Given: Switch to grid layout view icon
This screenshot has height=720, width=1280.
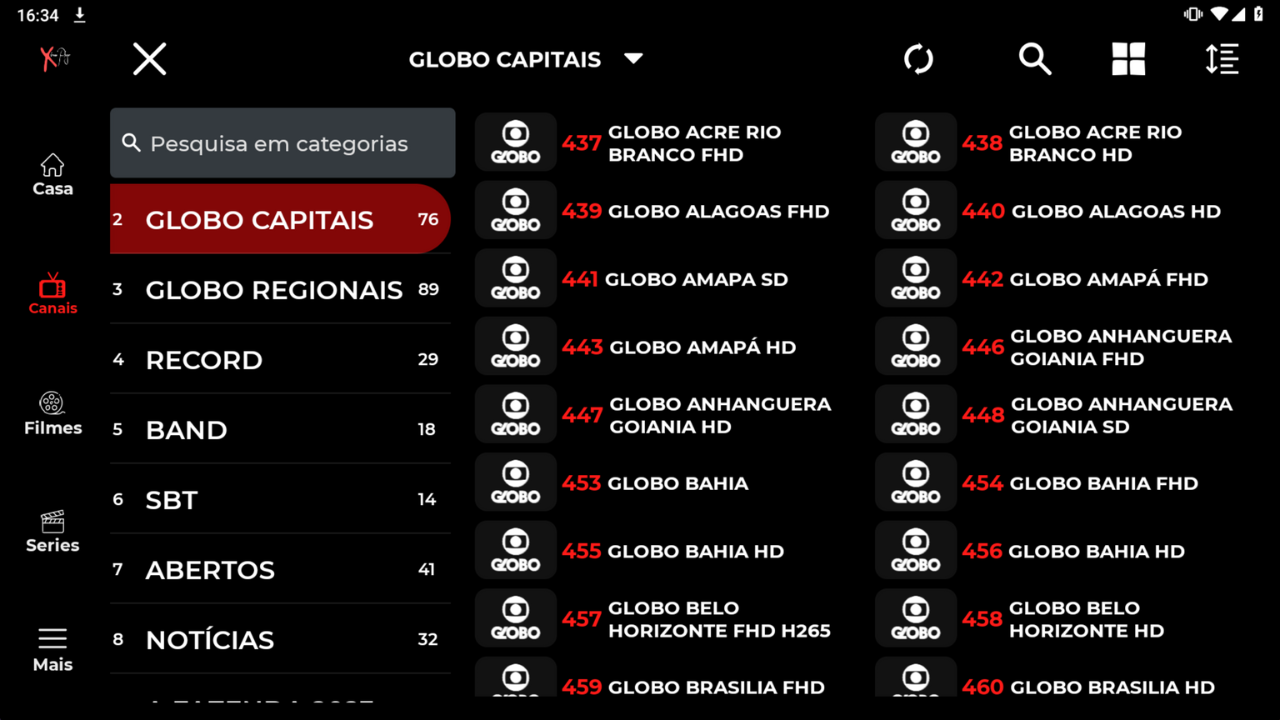Looking at the screenshot, I should (x=1128, y=60).
